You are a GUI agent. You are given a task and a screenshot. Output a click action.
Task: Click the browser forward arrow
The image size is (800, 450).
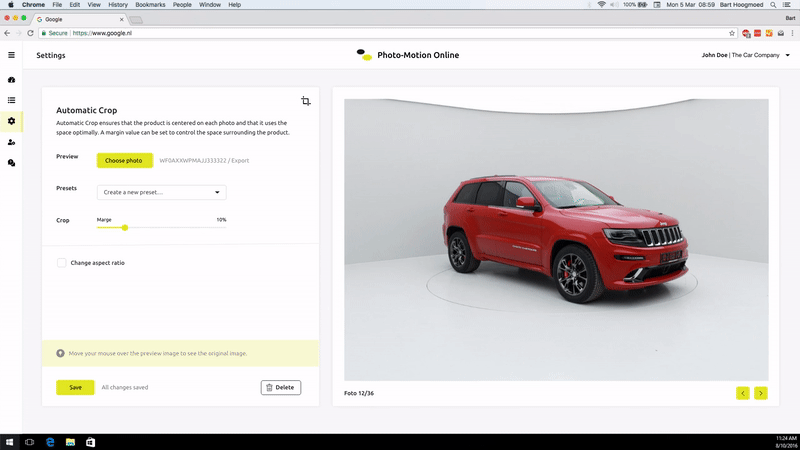(18, 33)
